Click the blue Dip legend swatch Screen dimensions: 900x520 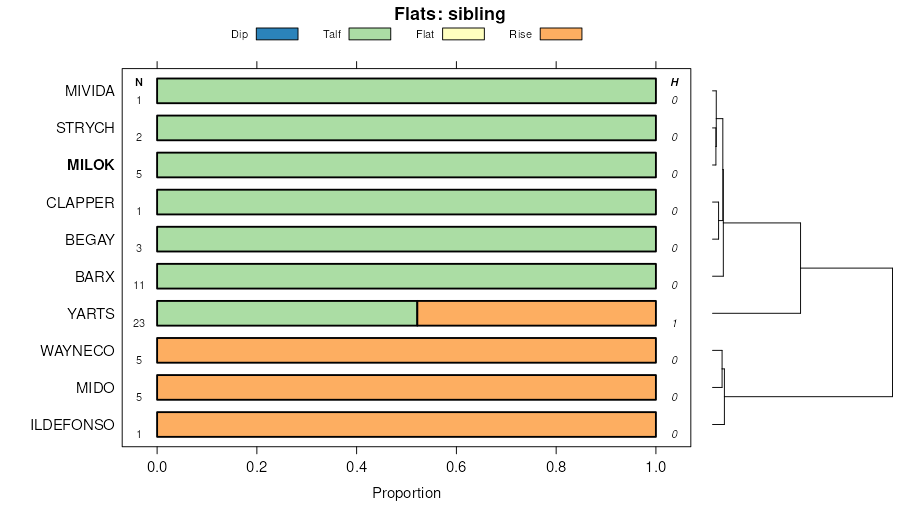277,34
